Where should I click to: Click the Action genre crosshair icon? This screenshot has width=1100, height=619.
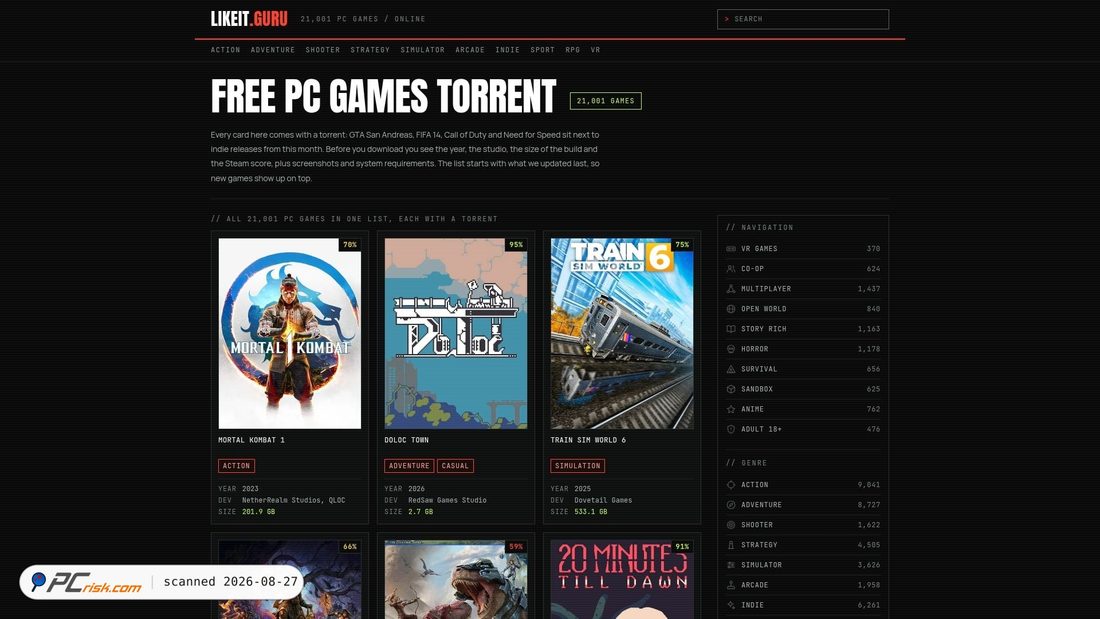pyautogui.click(x=730, y=484)
